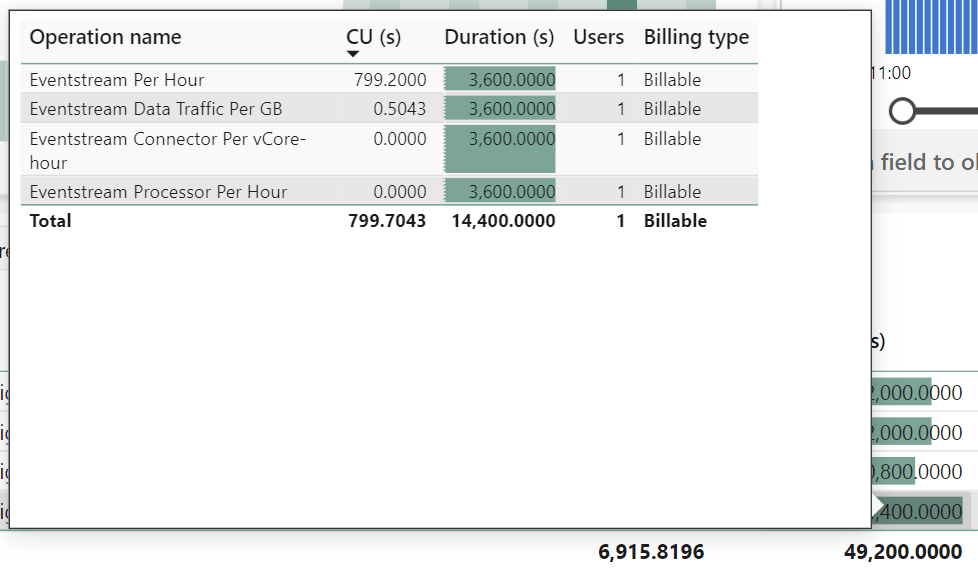Click the time range slider handle
978x581 pixels.
[902, 111]
